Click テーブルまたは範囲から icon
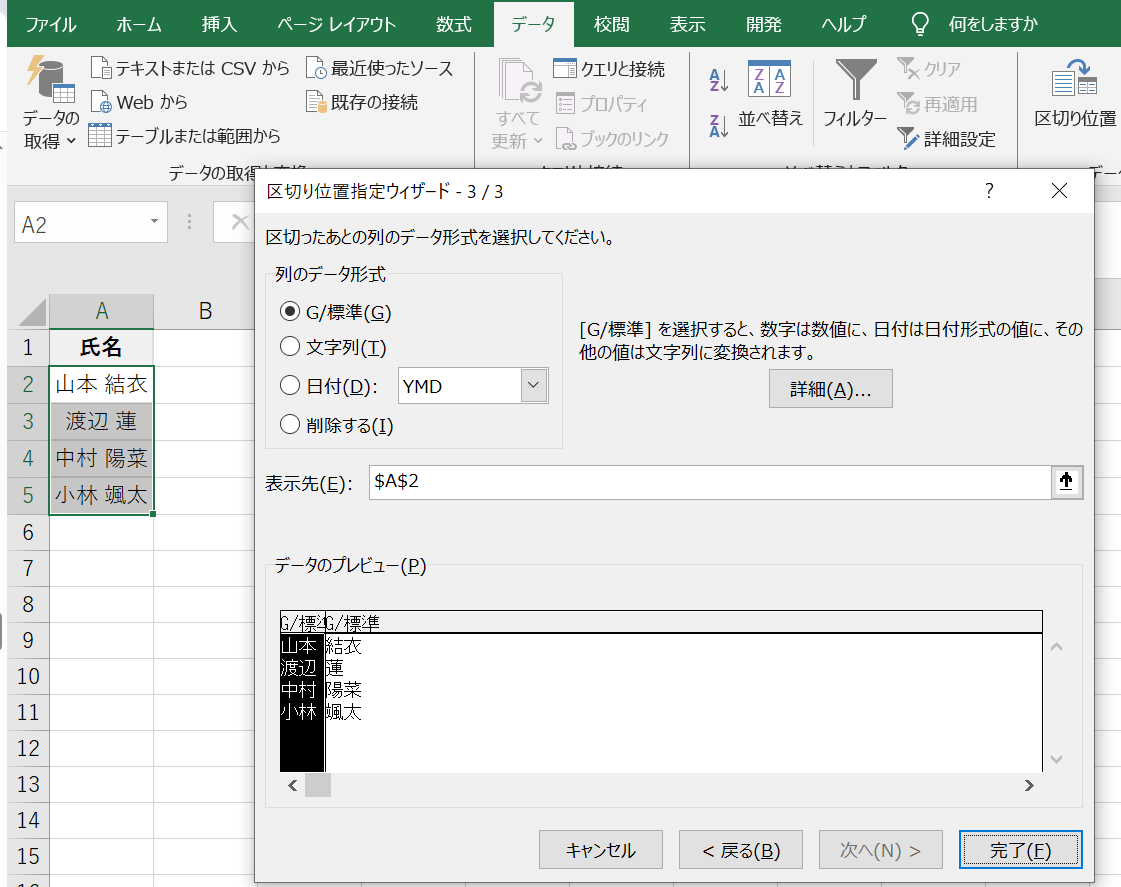Screen dimensions: 1121x887 (x=99, y=135)
